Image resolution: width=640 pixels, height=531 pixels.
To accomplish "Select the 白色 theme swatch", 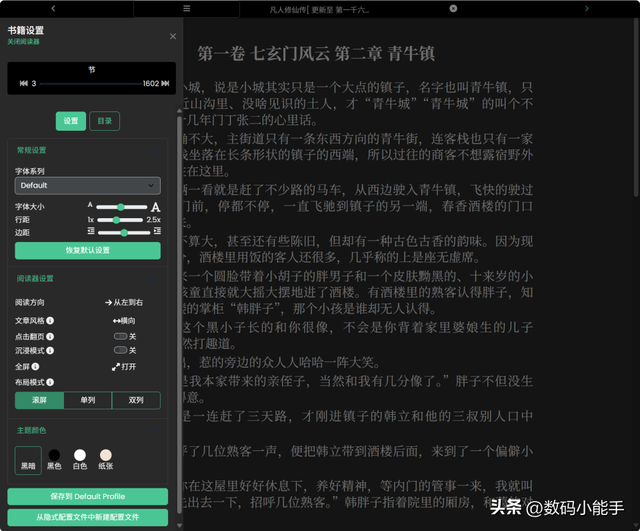I will pos(80,459).
